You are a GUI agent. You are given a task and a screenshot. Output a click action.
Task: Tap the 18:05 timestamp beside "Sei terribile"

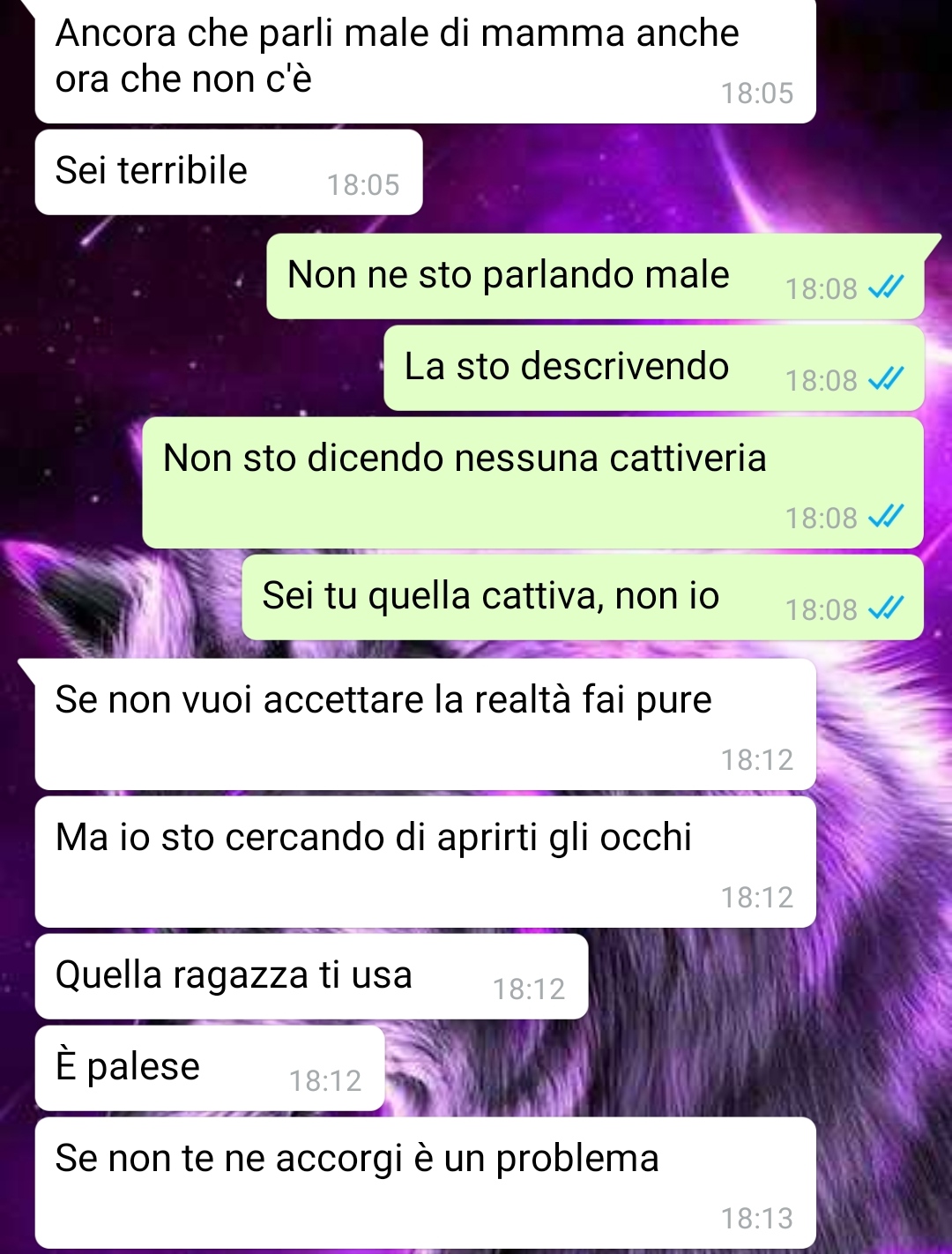click(363, 185)
